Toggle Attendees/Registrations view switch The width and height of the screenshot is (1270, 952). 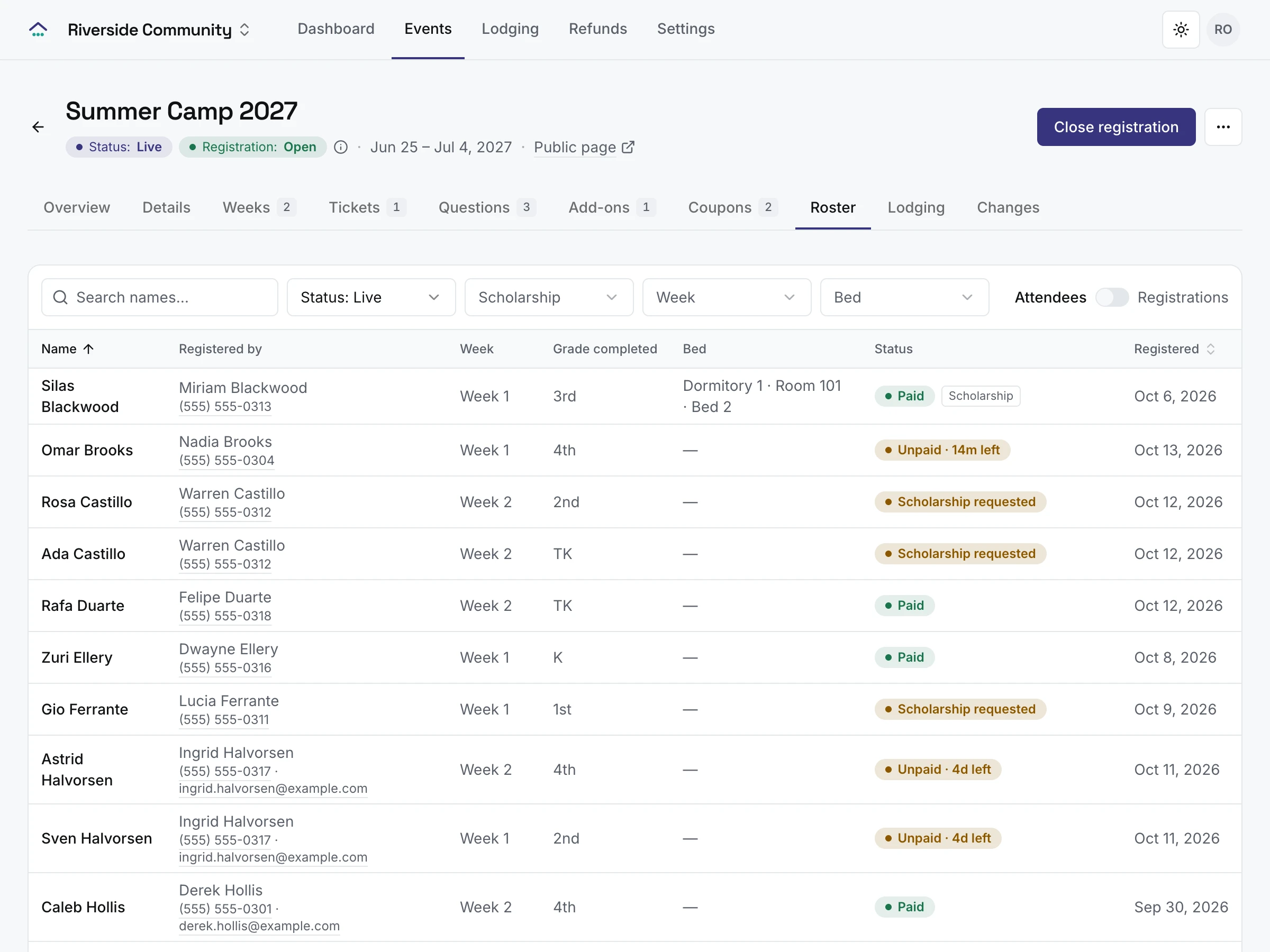(x=1112, y=297)
